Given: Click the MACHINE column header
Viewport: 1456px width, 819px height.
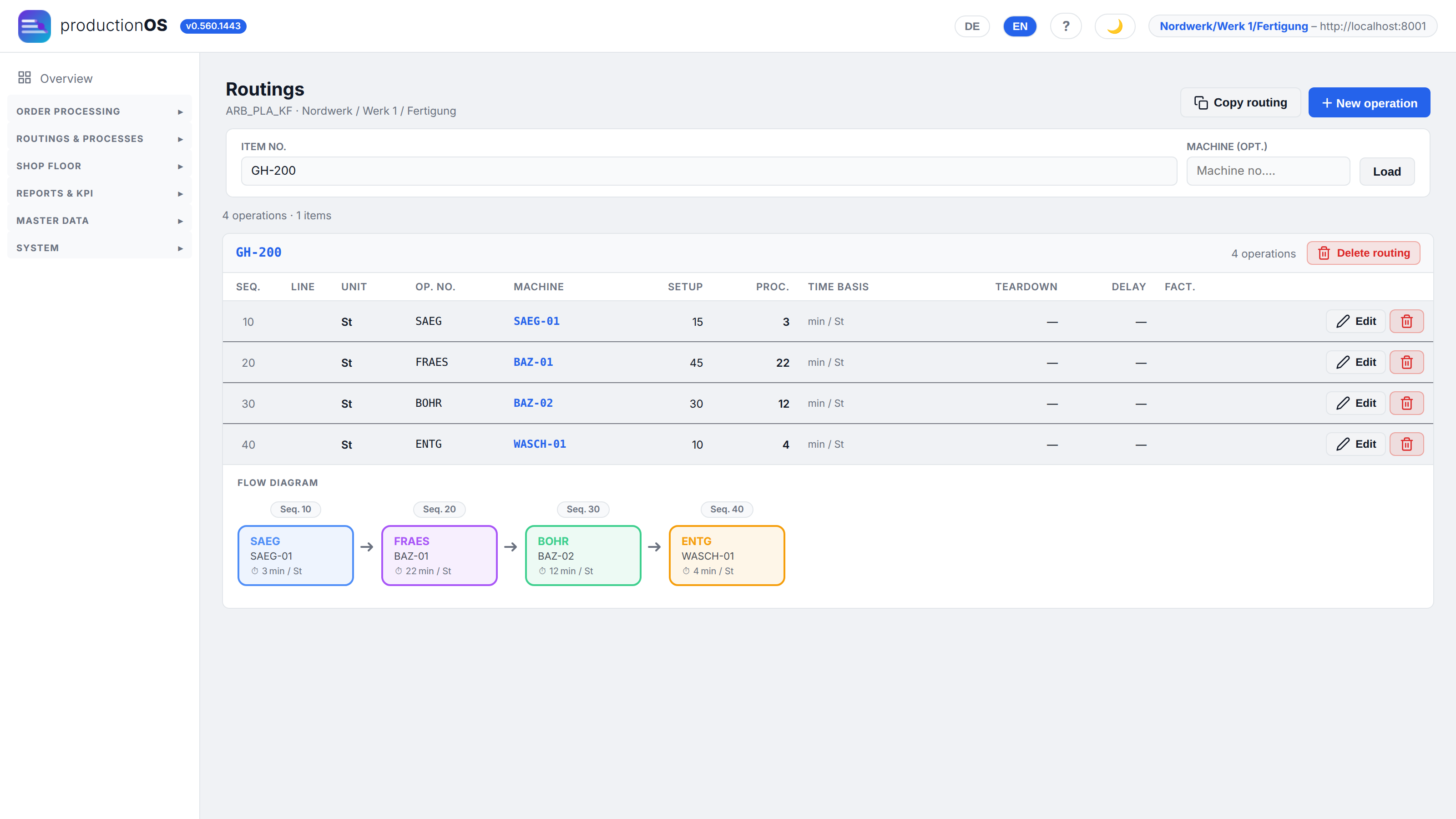Looking at the screenshot, I should pyautogui.click(x=539, y=287).
